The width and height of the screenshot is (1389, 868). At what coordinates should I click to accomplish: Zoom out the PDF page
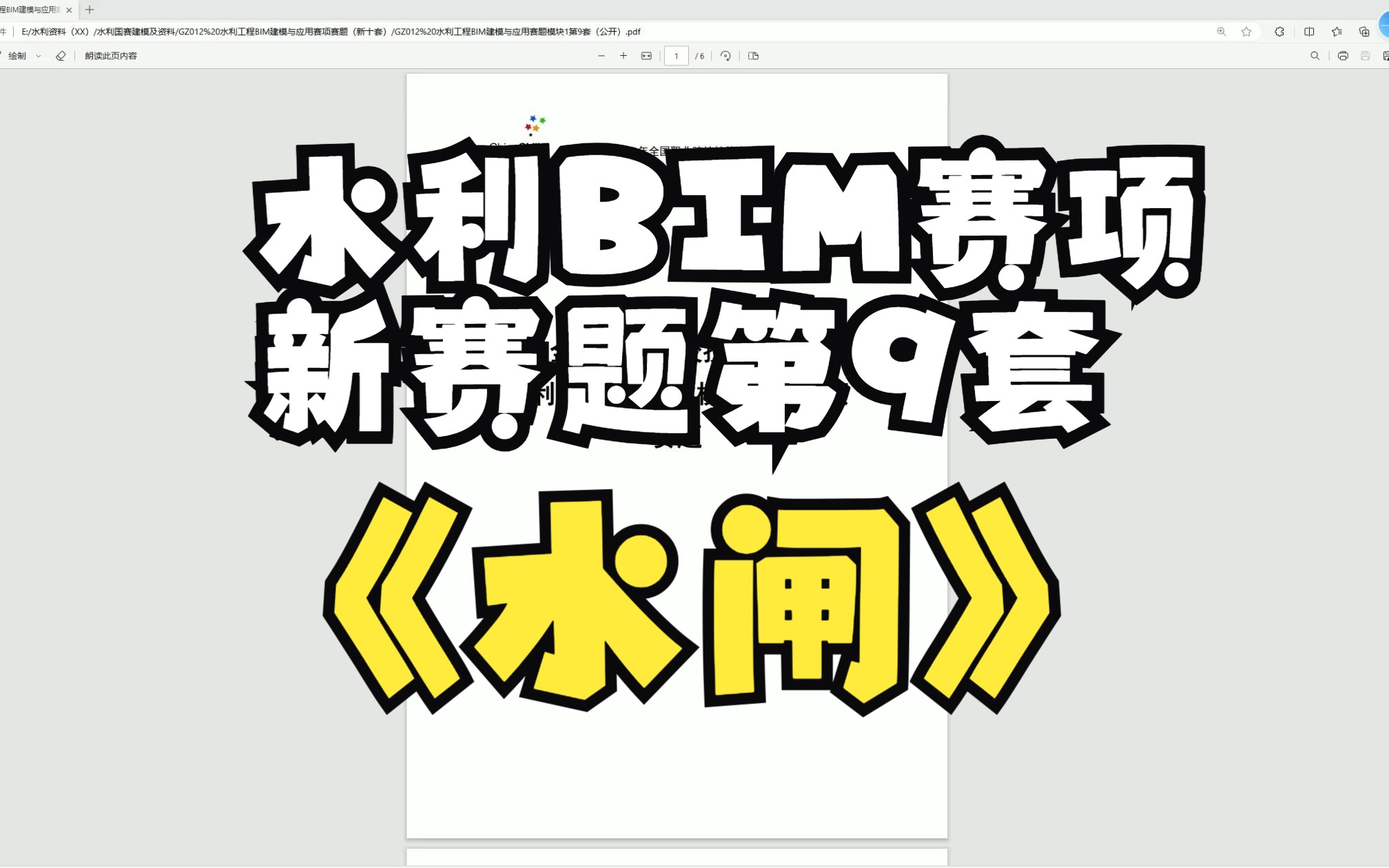coord(601,56)
